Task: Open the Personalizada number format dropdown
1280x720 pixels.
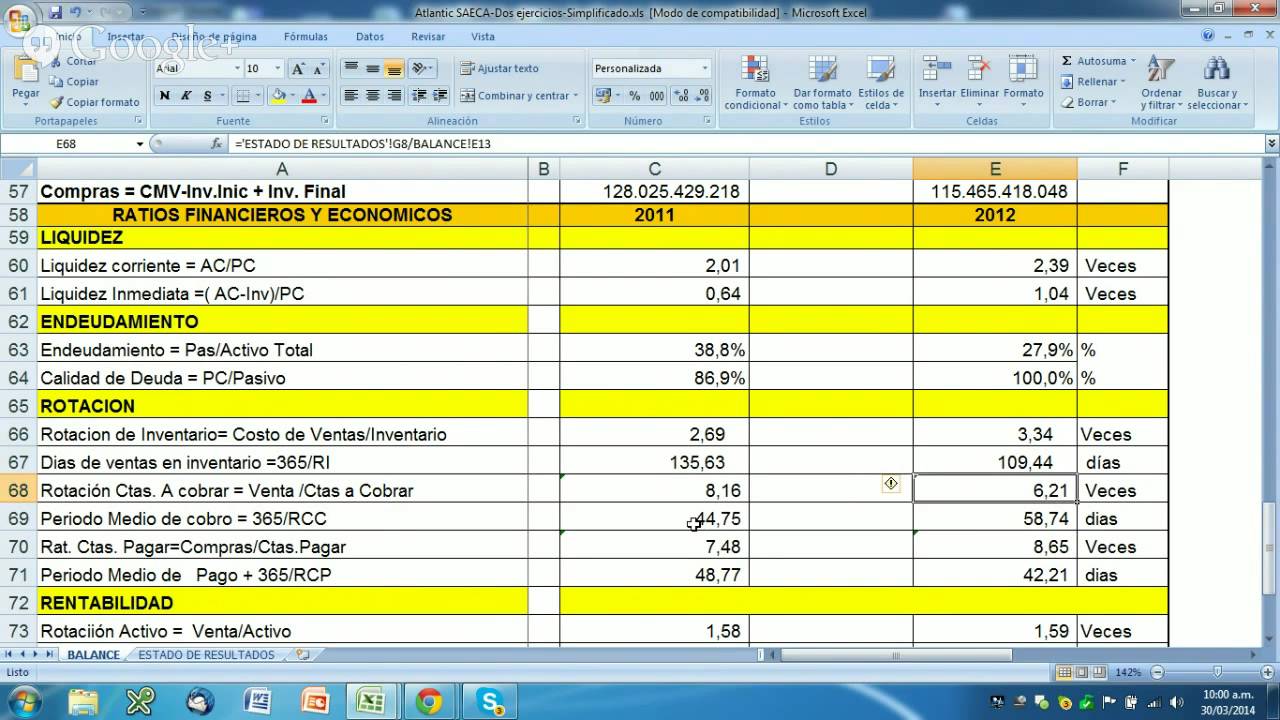Action: tap(704, 68)
